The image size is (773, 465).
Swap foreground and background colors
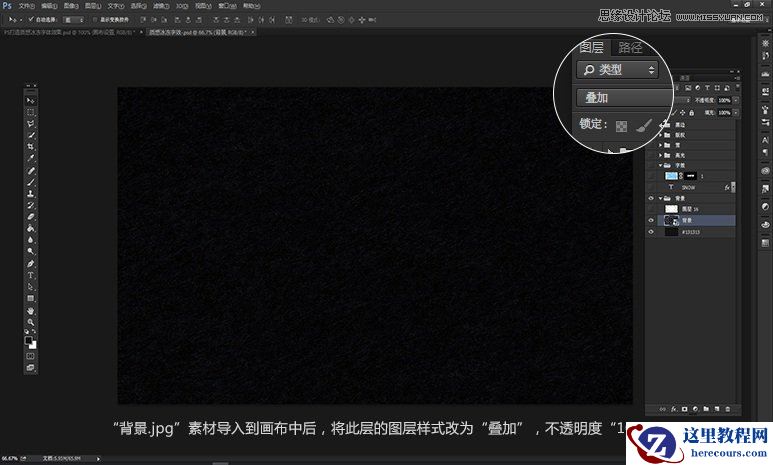coord(34,332)
